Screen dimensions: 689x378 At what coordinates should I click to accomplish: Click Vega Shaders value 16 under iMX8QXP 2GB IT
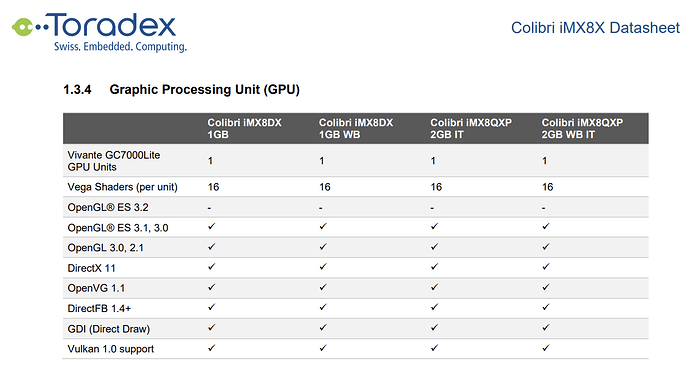point(436,187)
